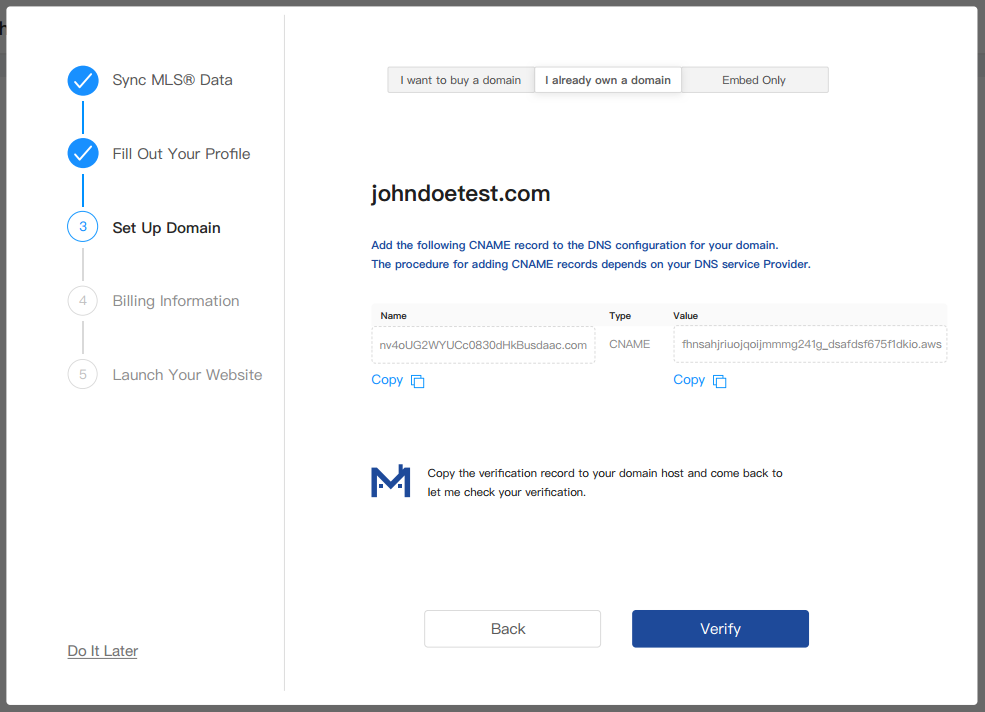
Task: Click the Copy text link below Value
Action: pyautogui.click(x=689, y=380)
